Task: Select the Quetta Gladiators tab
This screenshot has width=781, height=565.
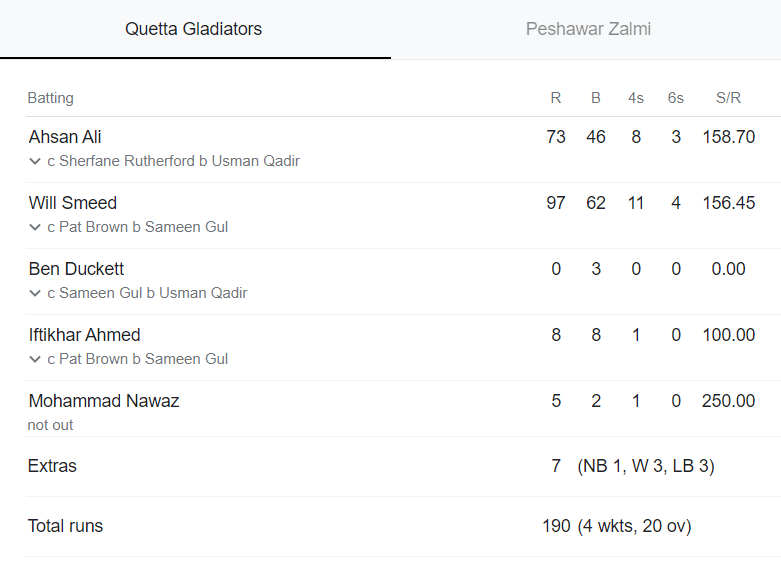Action: (193, 29)
